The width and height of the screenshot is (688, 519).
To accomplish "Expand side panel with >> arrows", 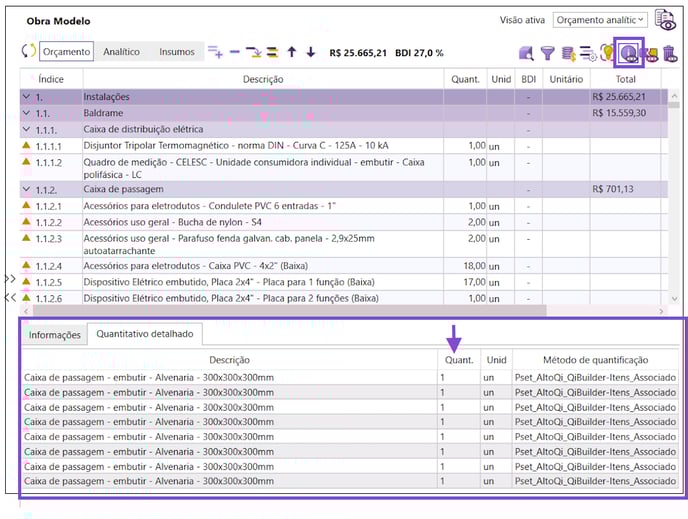I will [10, 279].
